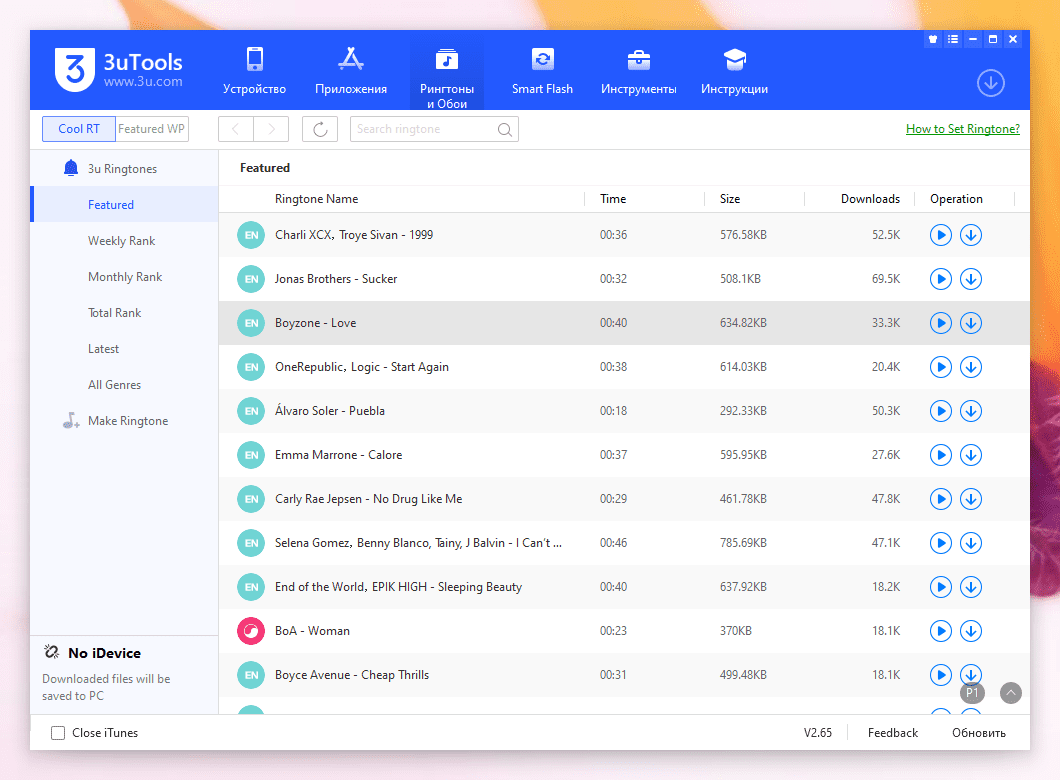This screenshot has height=780, width=1060.
Task: Collapse the 3u Ringtones tree section
Action: click(x=122, y=169)
